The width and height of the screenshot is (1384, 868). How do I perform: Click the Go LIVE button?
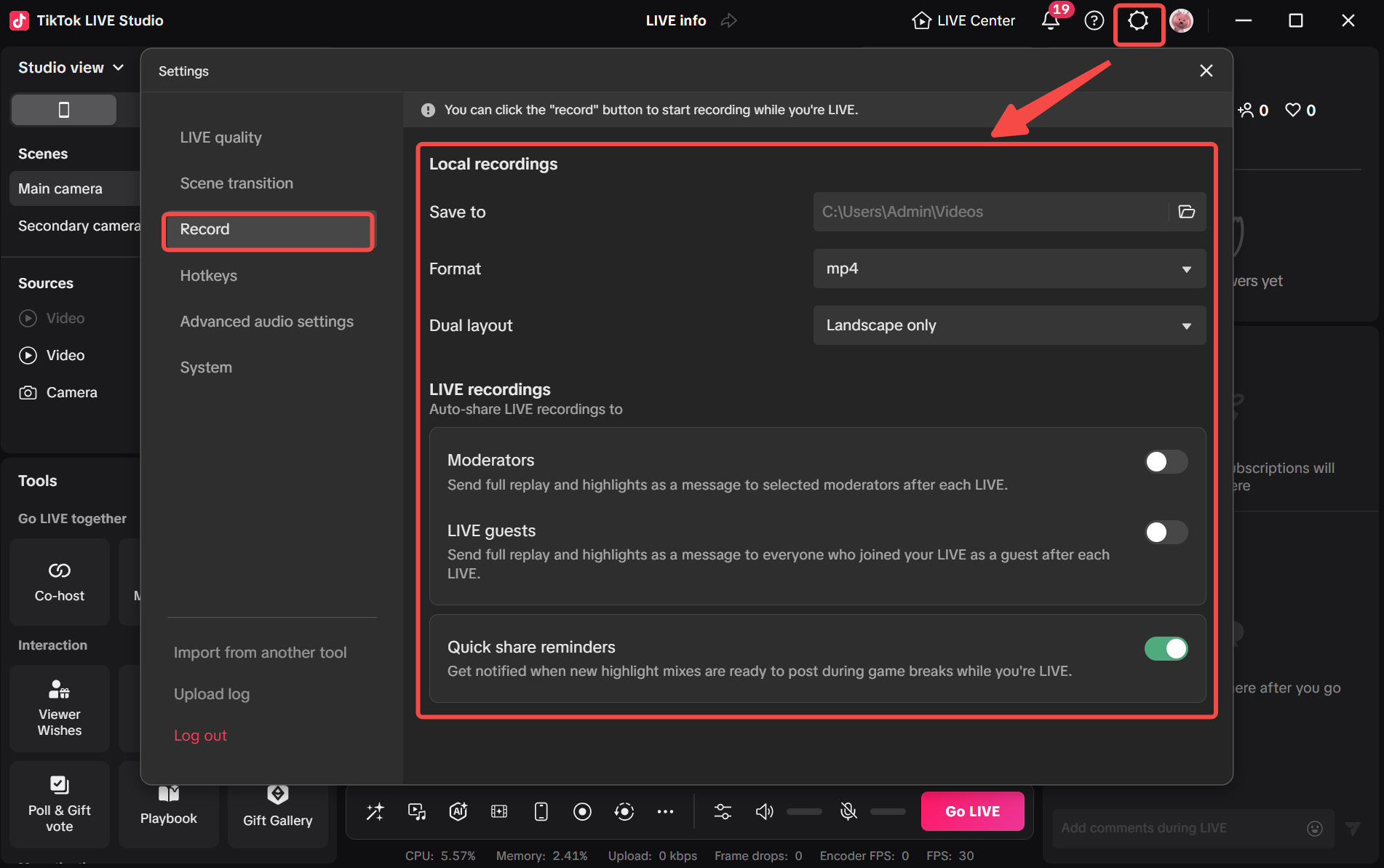pos(972,811)
